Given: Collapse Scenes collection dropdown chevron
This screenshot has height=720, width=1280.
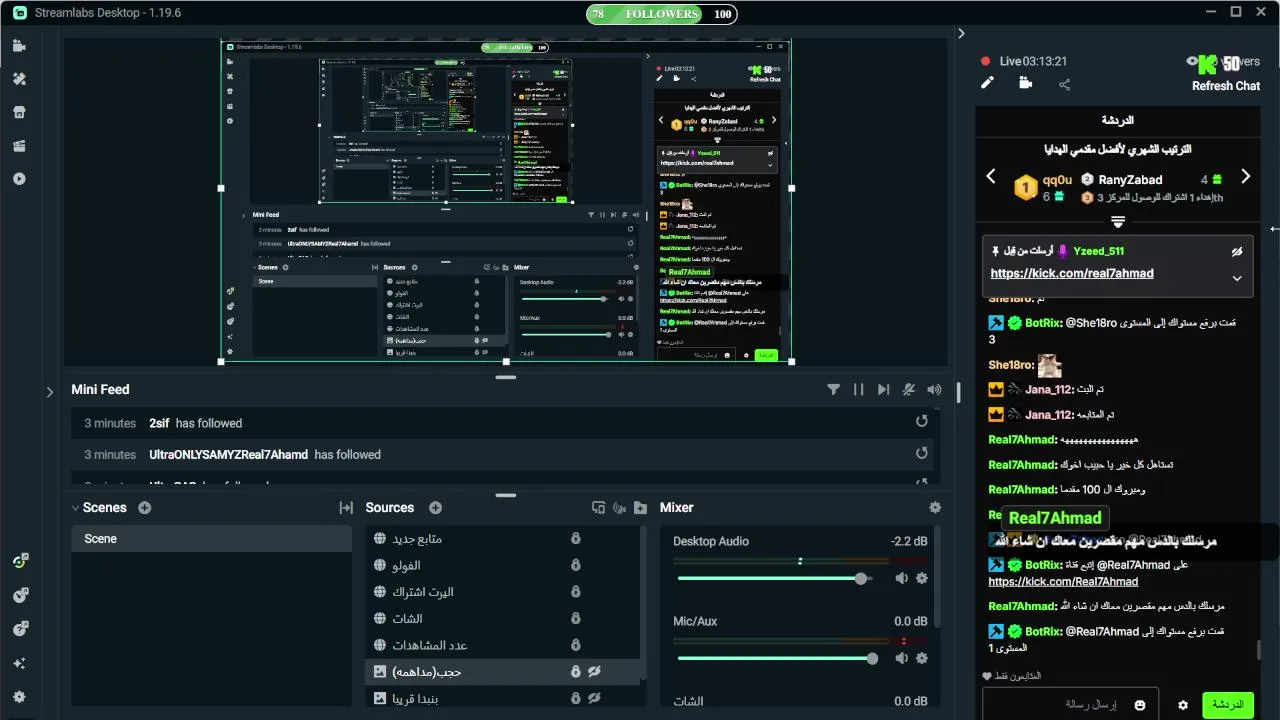Looking at the screenshot, I should pos(75,508).
